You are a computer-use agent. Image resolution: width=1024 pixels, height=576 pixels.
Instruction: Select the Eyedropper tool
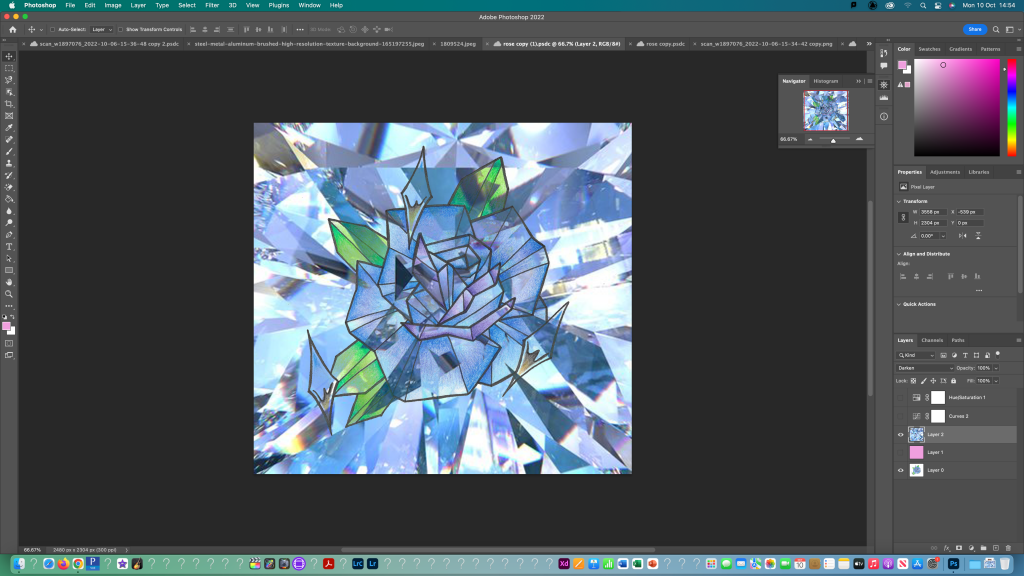(9, 128)
